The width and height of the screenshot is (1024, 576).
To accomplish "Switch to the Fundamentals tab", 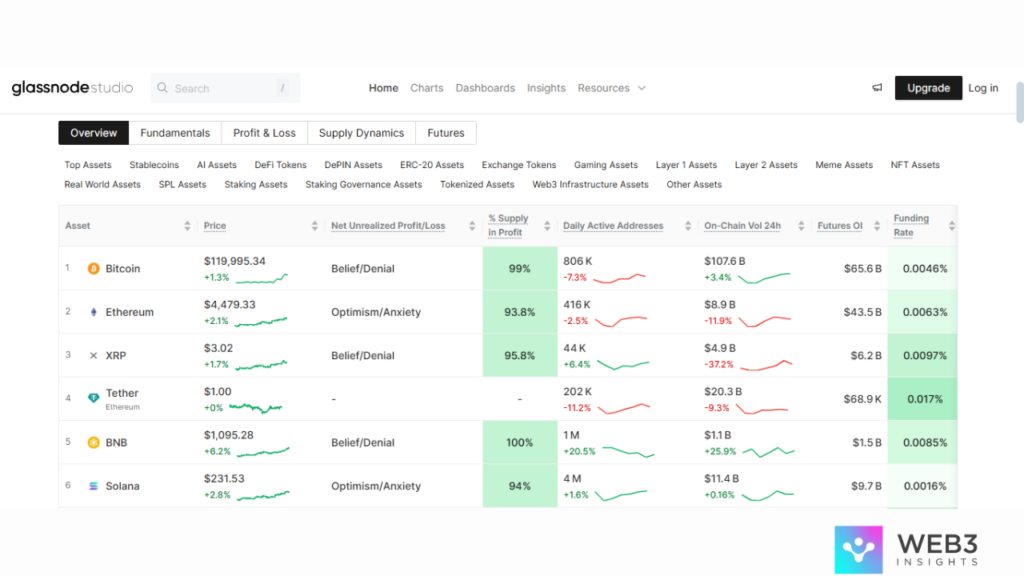I will pyautogui.click(x=175, y=133).
